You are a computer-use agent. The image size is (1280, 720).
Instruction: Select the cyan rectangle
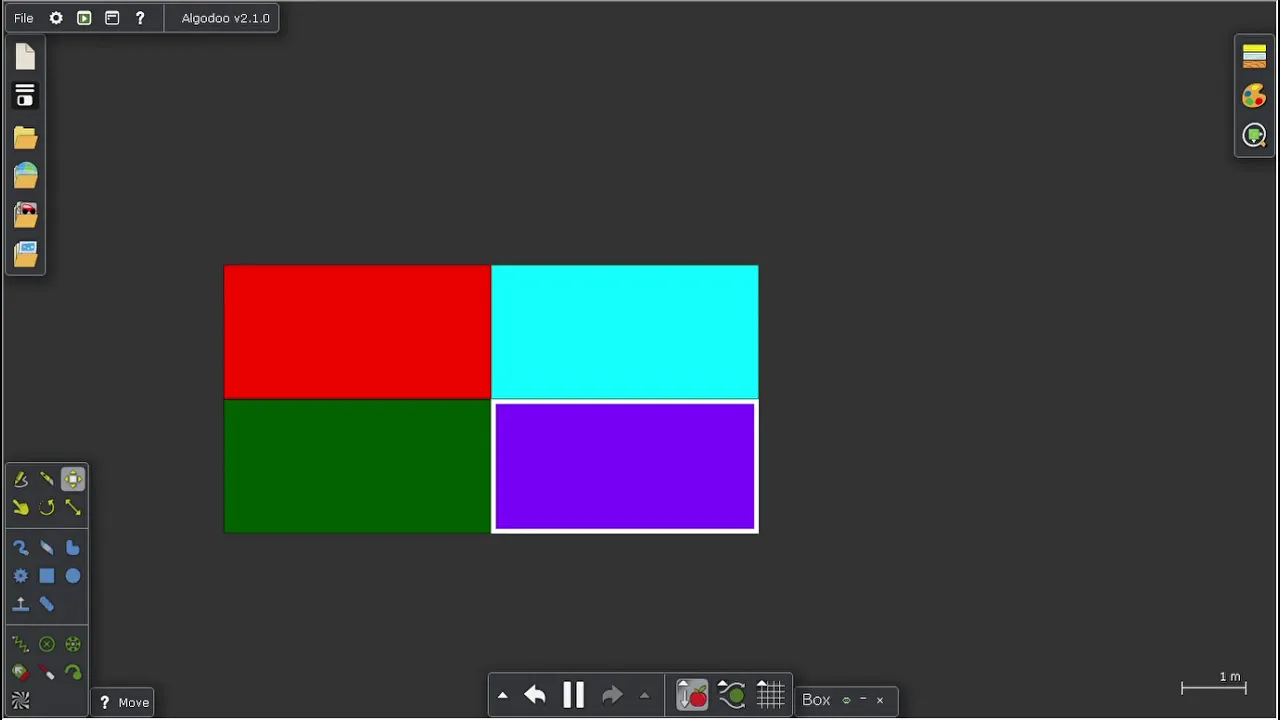(x=624, y=332)
